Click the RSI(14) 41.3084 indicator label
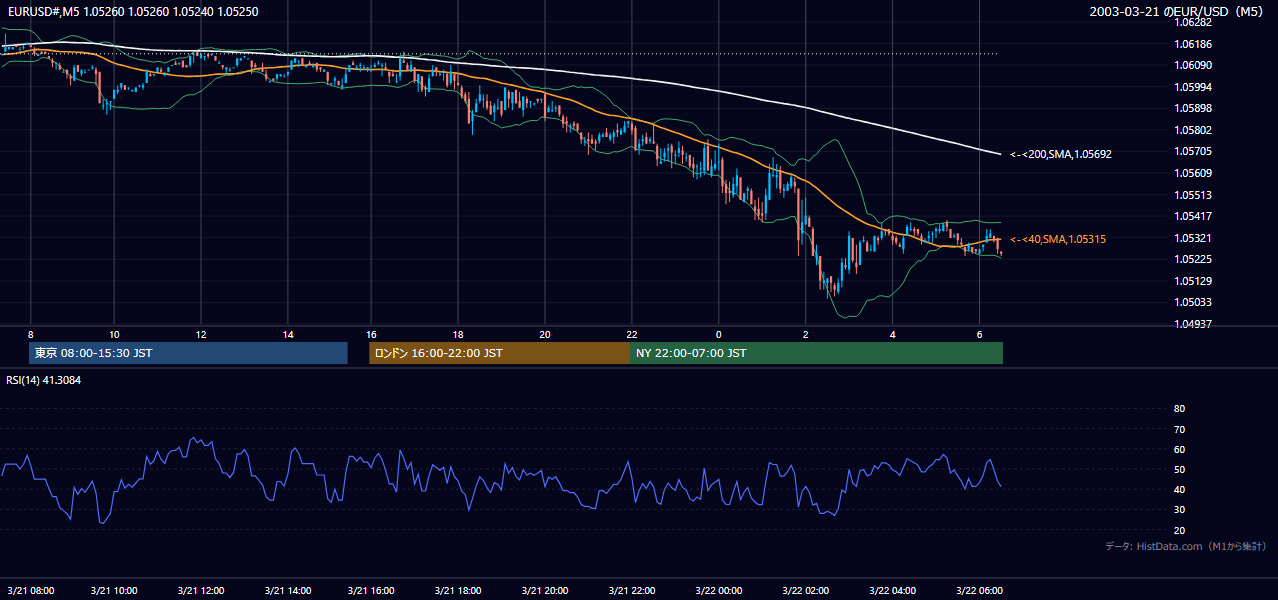 click(x=44, y=380)
